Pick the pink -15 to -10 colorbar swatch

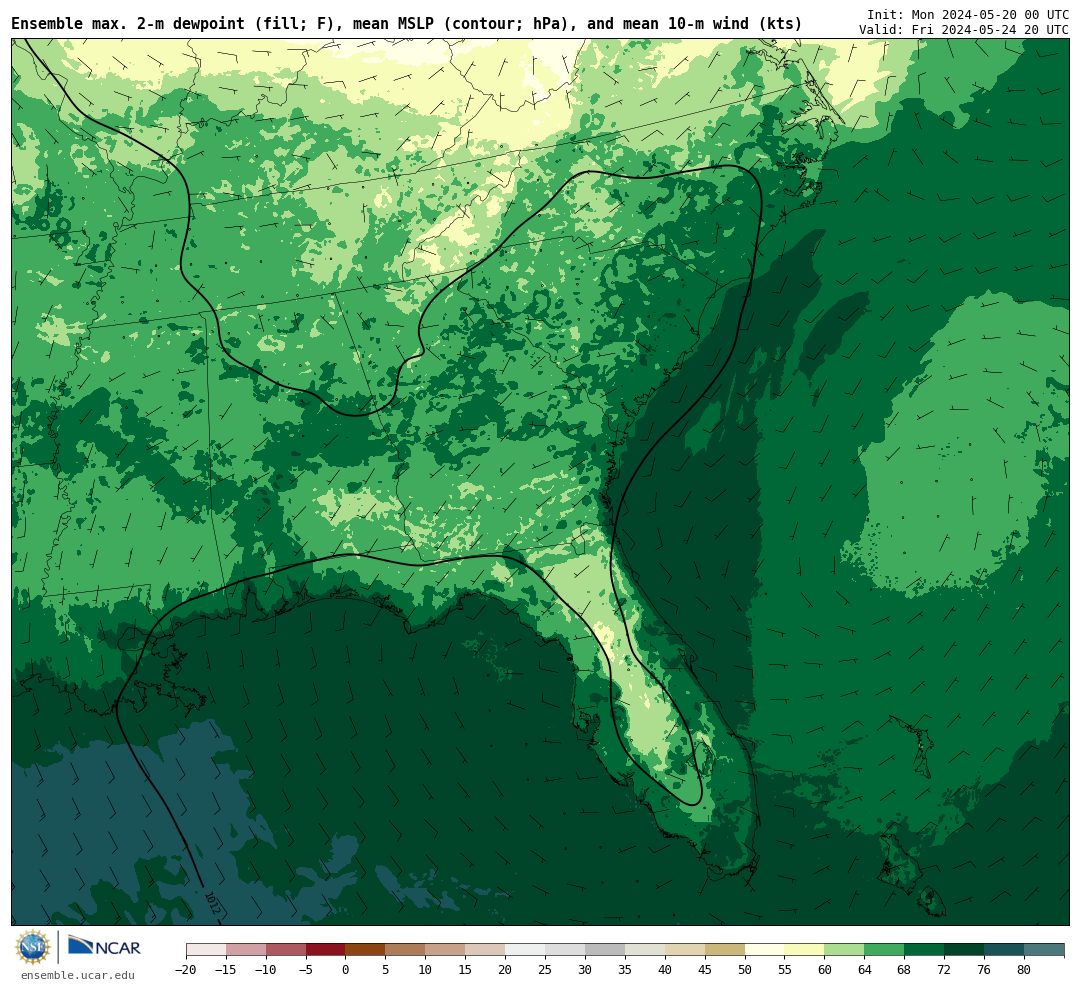(x=246, y=950)
